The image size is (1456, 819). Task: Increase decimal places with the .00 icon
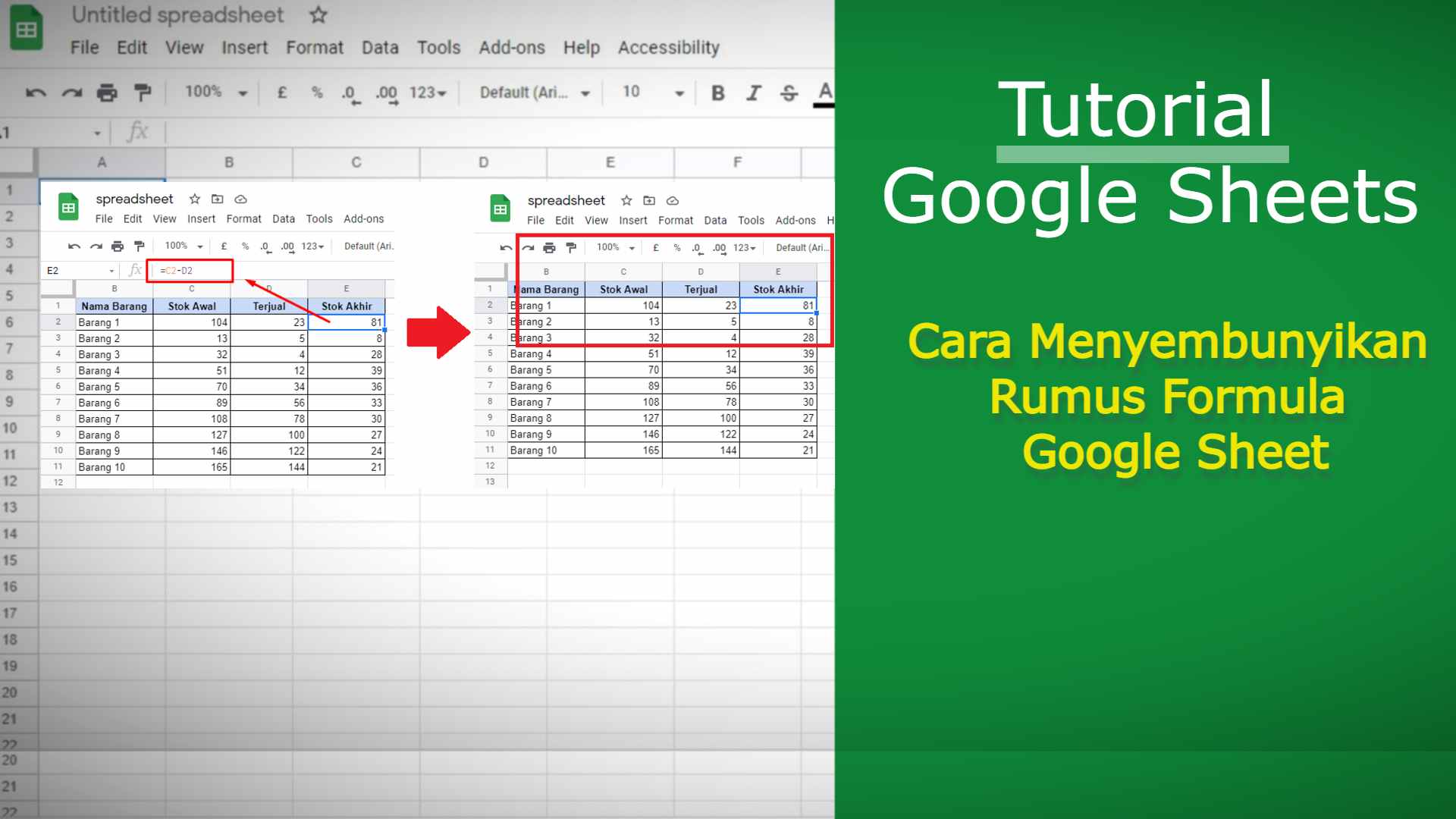387,93
